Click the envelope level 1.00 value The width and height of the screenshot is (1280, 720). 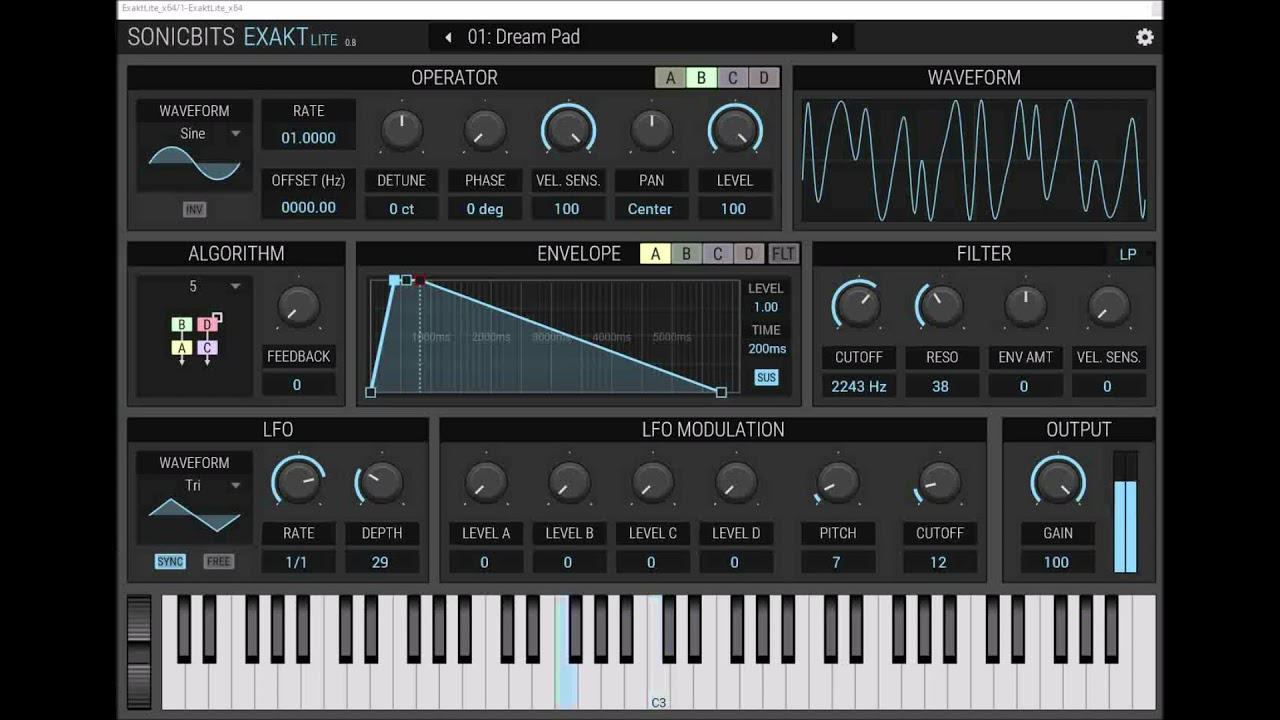click(766, 307)
